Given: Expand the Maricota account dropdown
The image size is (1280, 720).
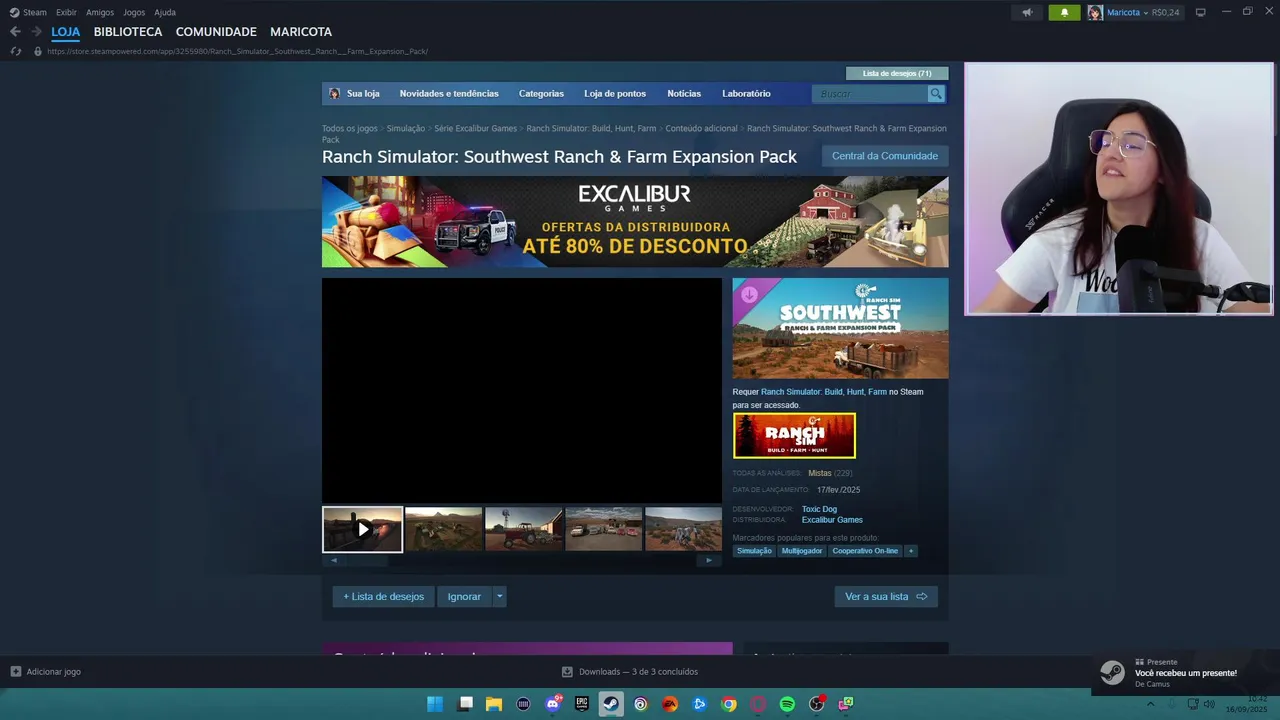Looking at the screenshot, I should pyautogui.click(x=1146, y=12).
